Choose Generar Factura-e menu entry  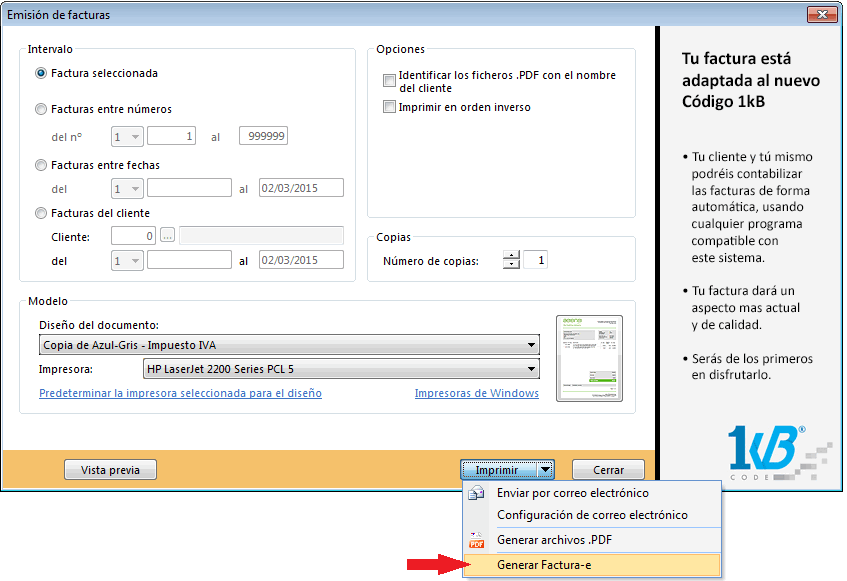[544, 565]
